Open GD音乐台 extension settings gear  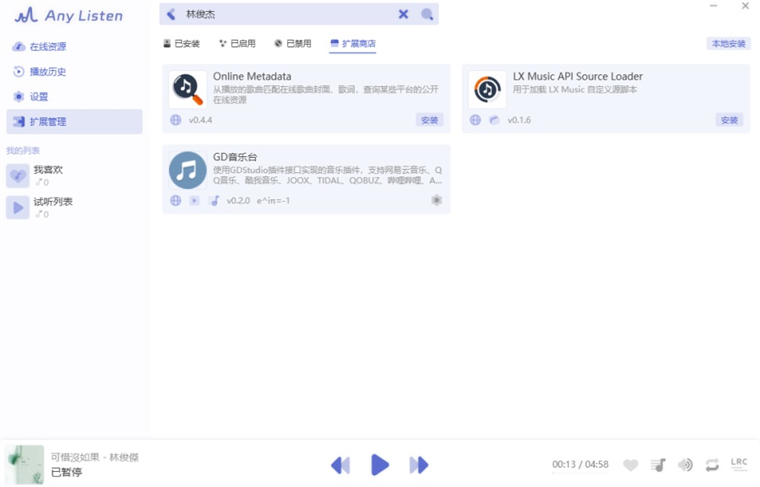[436, 200]
